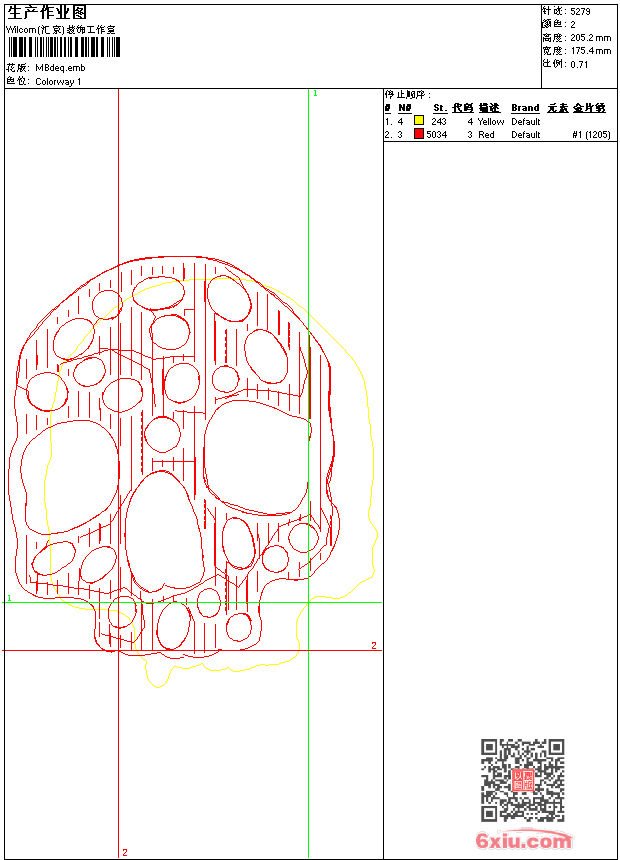Click the 比例 0.71 scale value
620x860 pixels.
(579, 64)
